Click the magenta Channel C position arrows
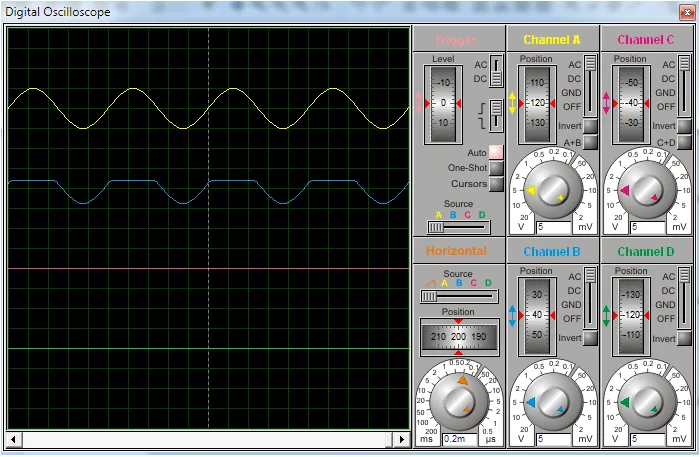 [606, 103]
